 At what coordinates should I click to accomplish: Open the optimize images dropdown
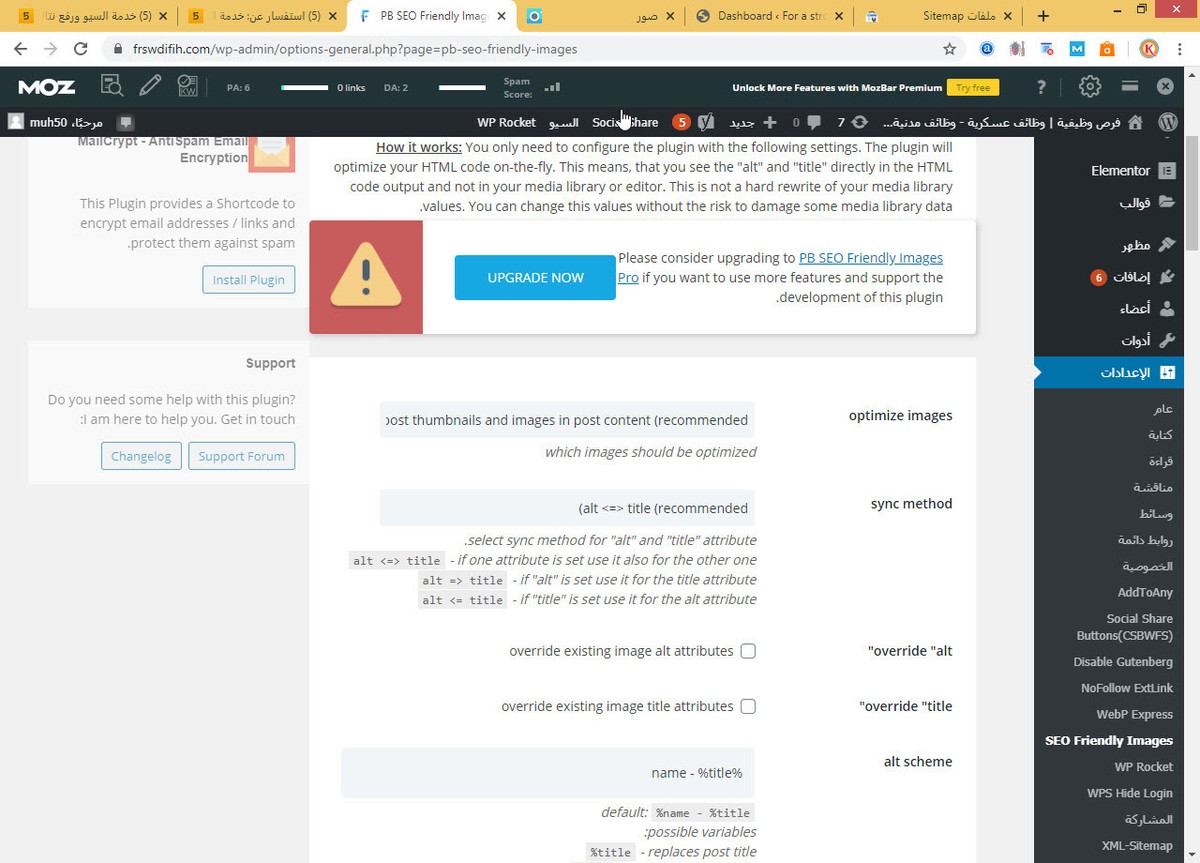(567, 420)
